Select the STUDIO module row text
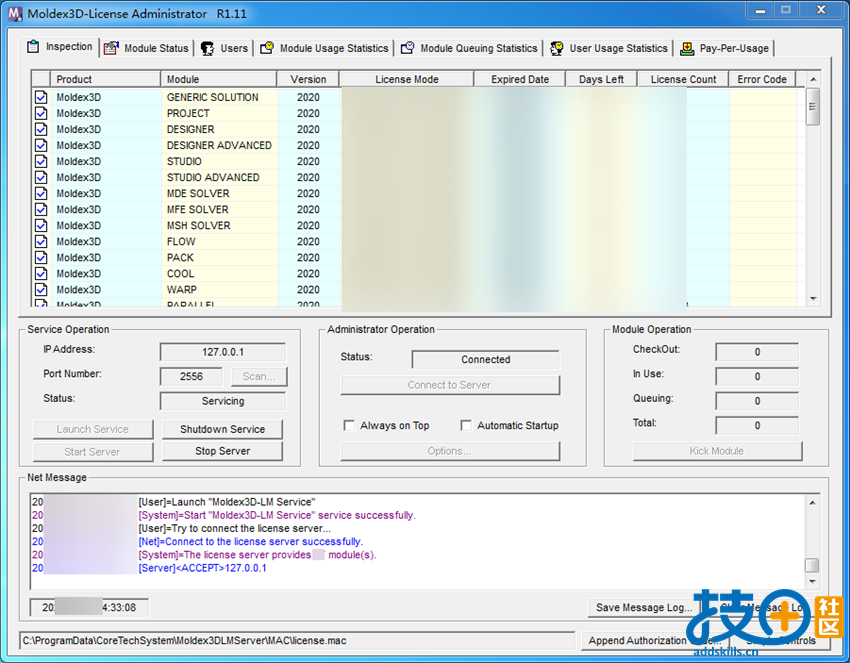Image resolution: width=850 pixels, height=663 pixels. (x=184, y=162)
